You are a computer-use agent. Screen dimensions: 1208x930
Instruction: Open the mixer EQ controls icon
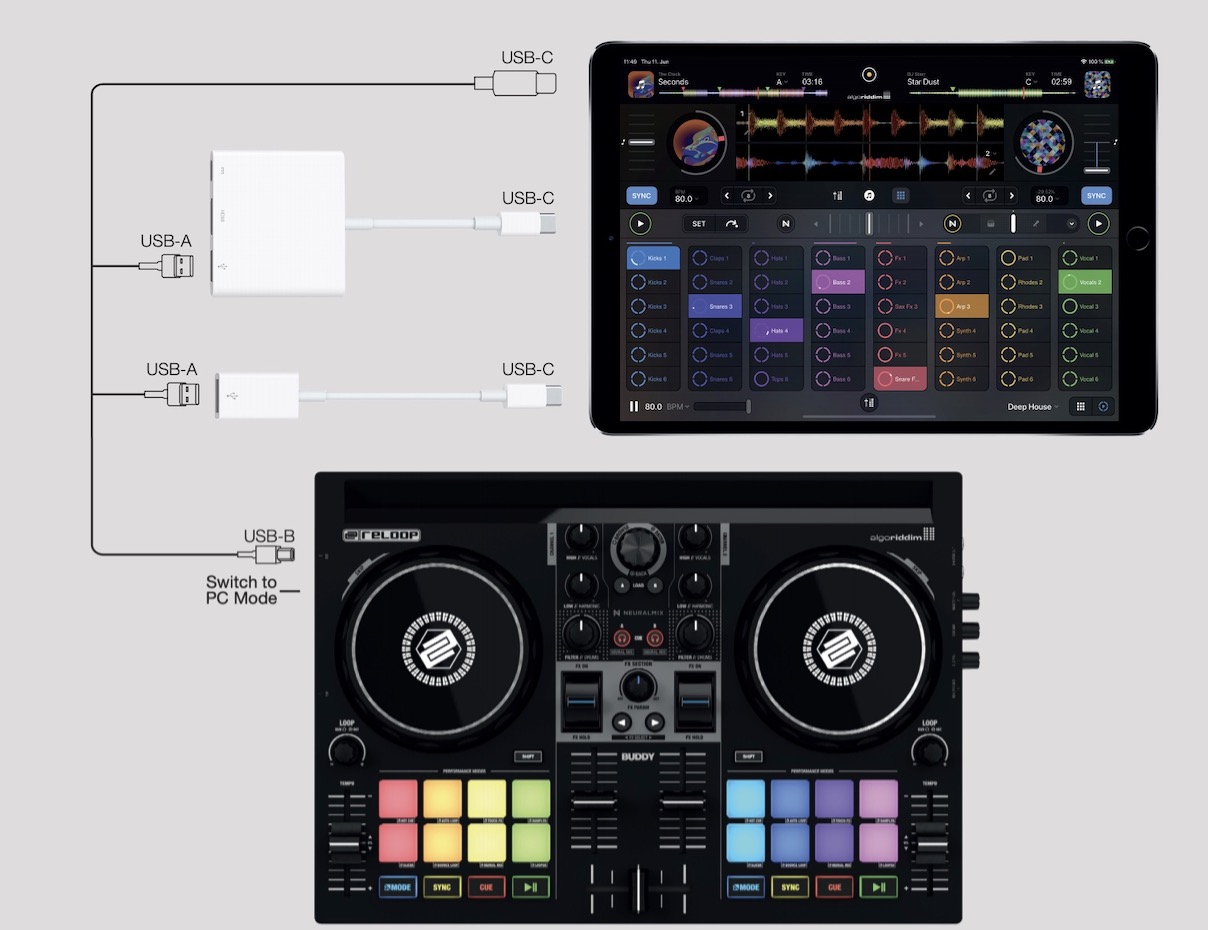tap(837, 195)
